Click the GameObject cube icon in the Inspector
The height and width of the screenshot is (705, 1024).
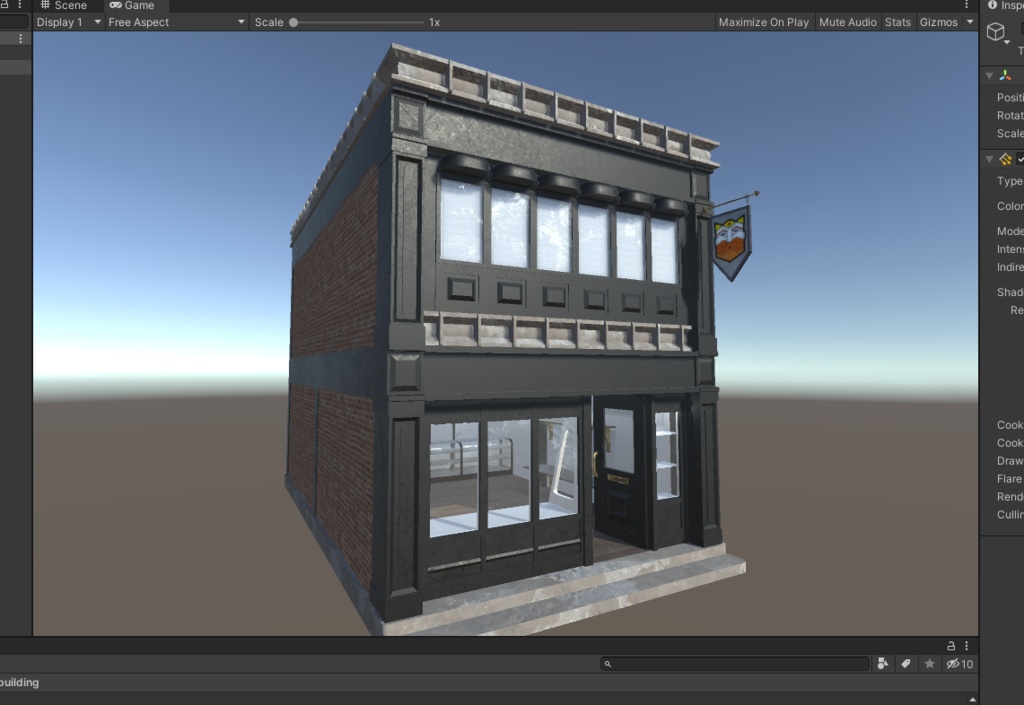point(996,31)
